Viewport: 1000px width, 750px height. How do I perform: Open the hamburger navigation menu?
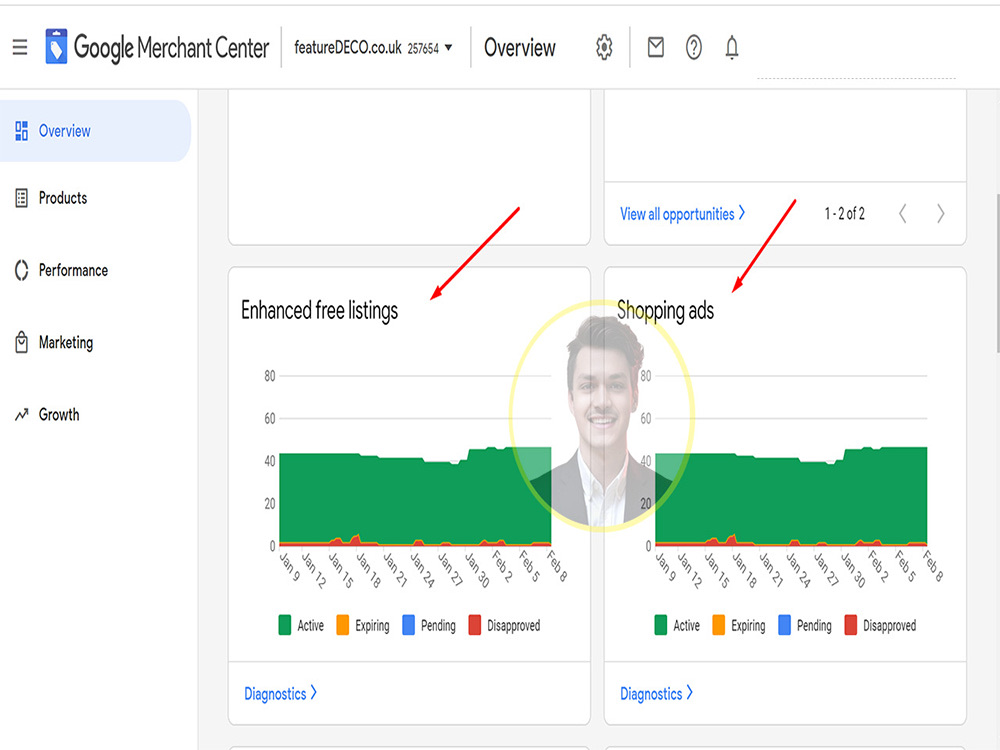point(20,47)
